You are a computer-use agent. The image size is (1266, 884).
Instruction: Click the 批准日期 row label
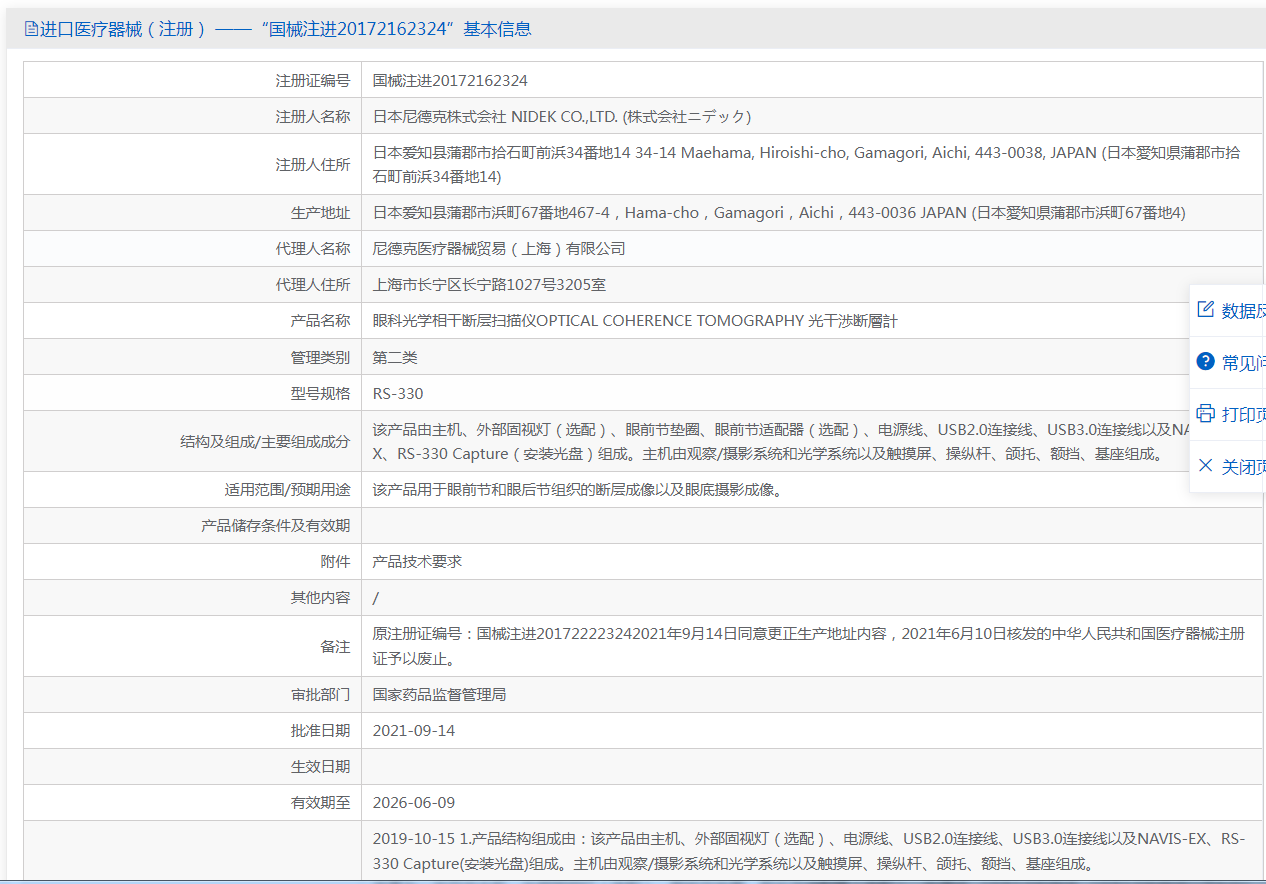tap(320, 730)
